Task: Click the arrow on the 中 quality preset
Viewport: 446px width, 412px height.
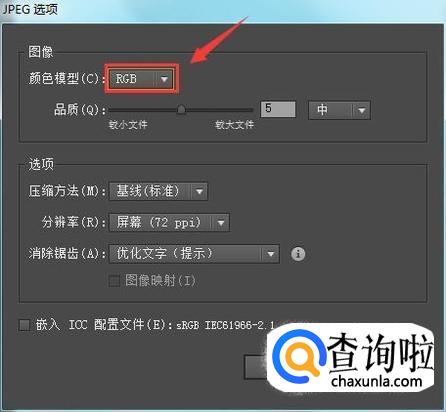Action: coord(362,110)
